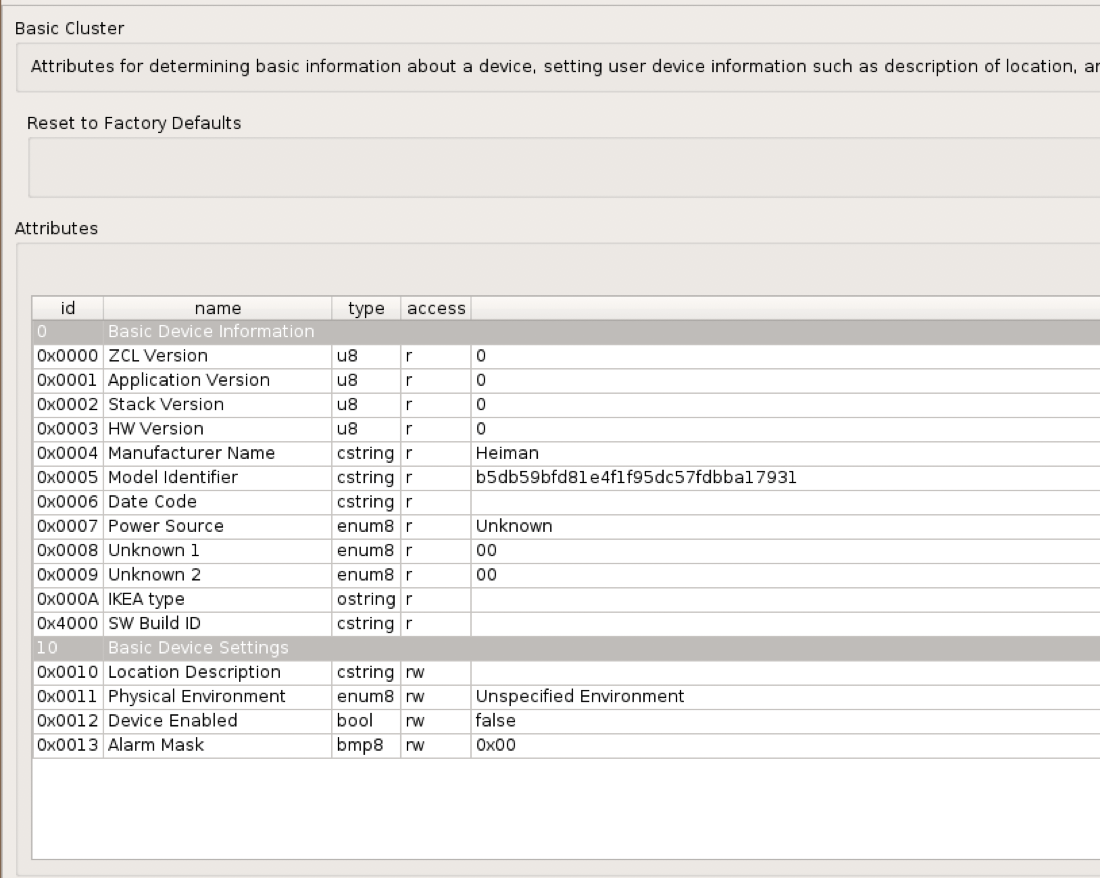The width and height of the screenshot is (1100, 878).
Task: Select the Application Version attribute name
Action: [189, 380]
